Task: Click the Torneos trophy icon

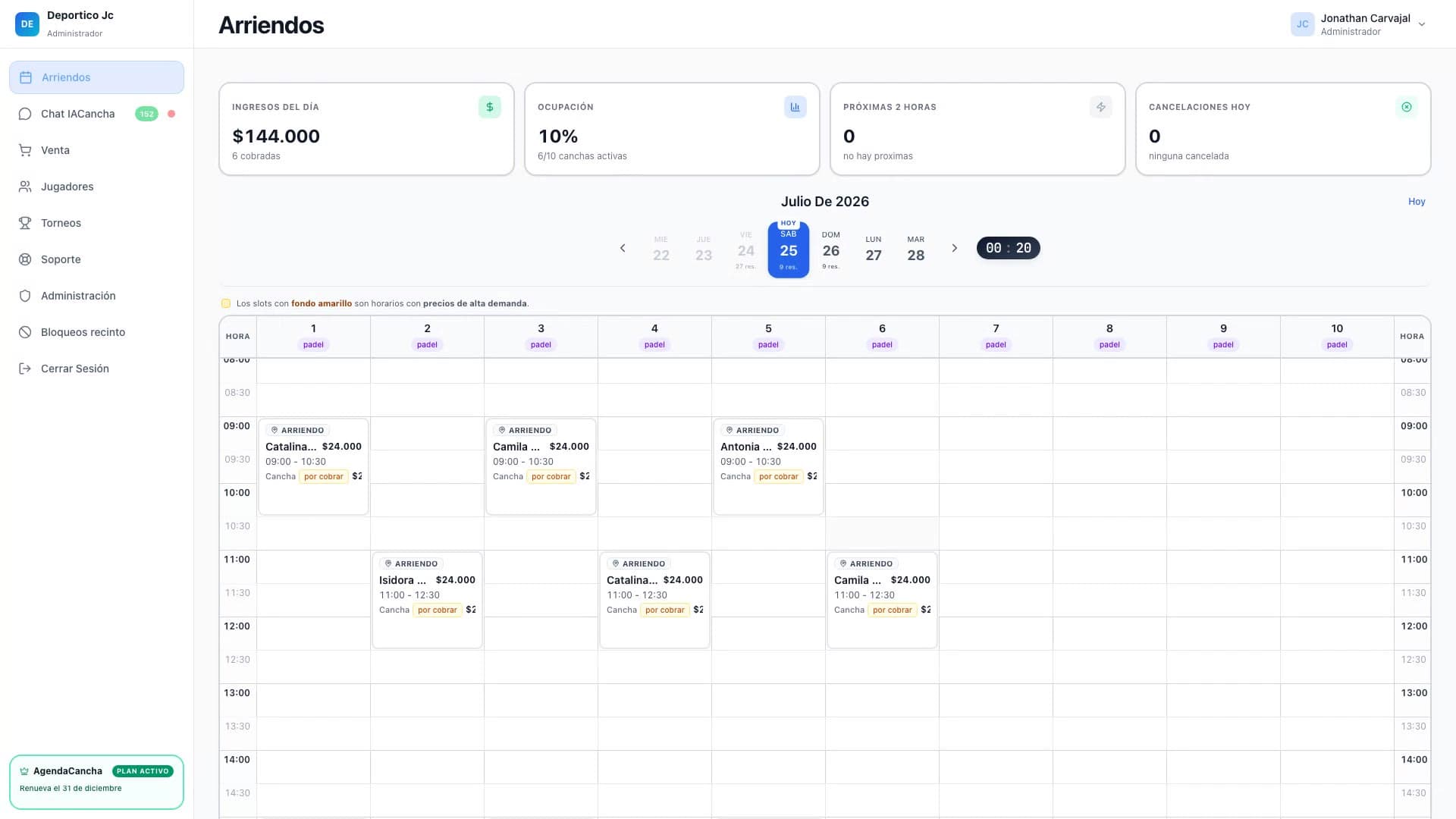Action: (x=25, y=223)
